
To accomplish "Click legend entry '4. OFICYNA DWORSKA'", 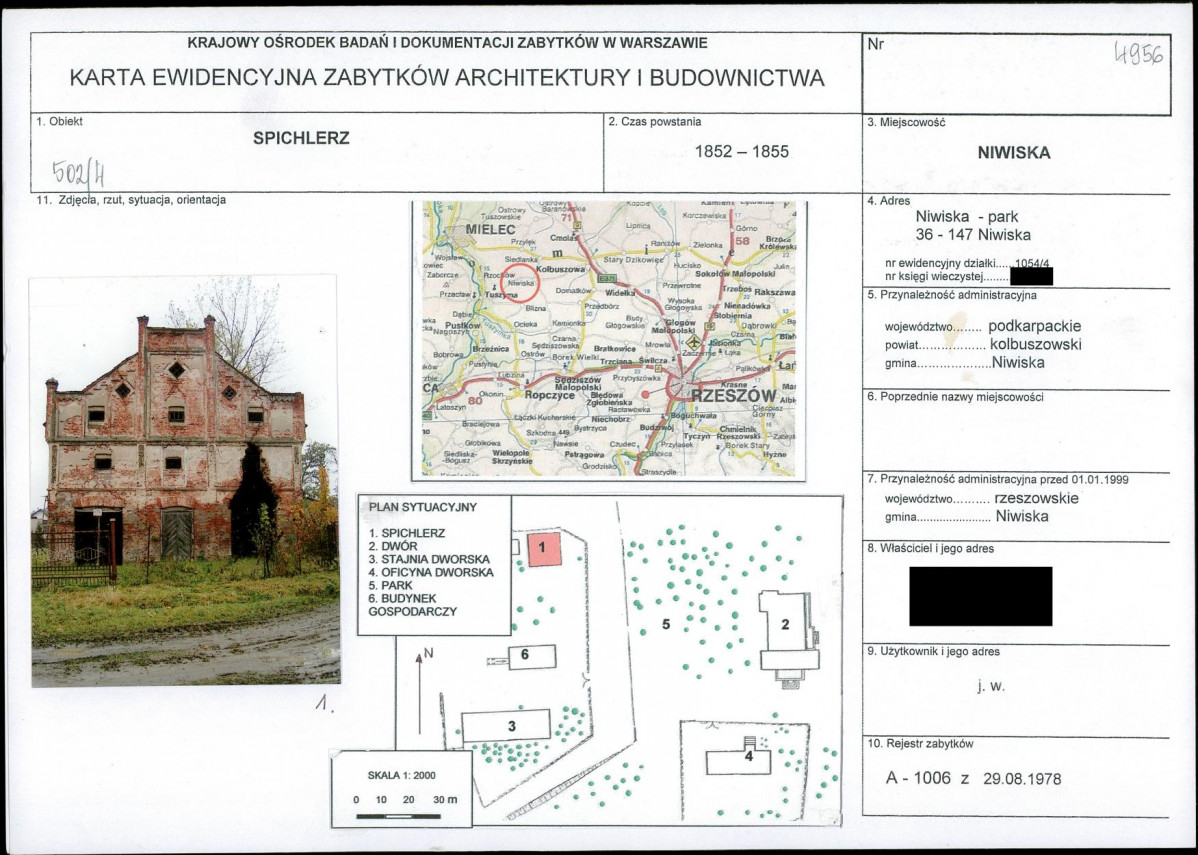I will (431, 572).
